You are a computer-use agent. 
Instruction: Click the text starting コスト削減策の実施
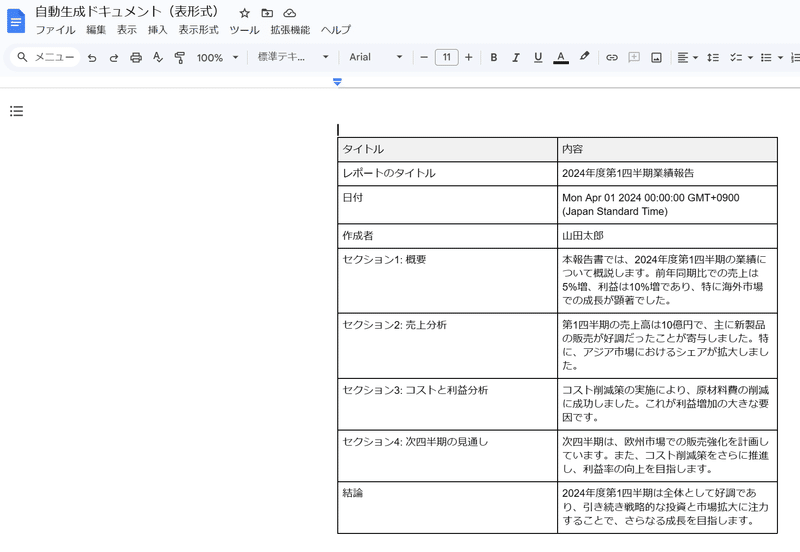click(x=665, y=404)
